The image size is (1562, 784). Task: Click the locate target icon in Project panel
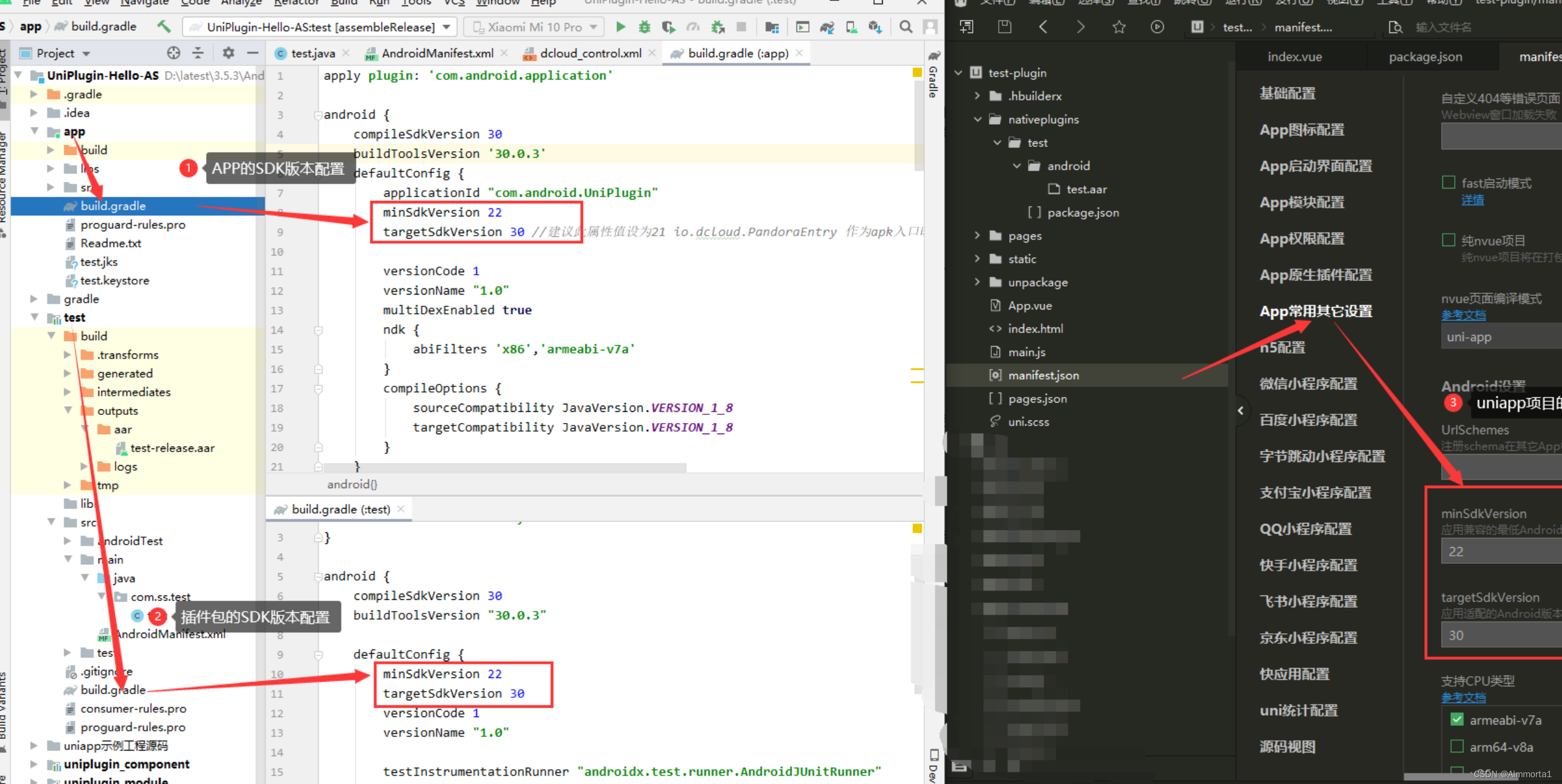pos(174,53)
